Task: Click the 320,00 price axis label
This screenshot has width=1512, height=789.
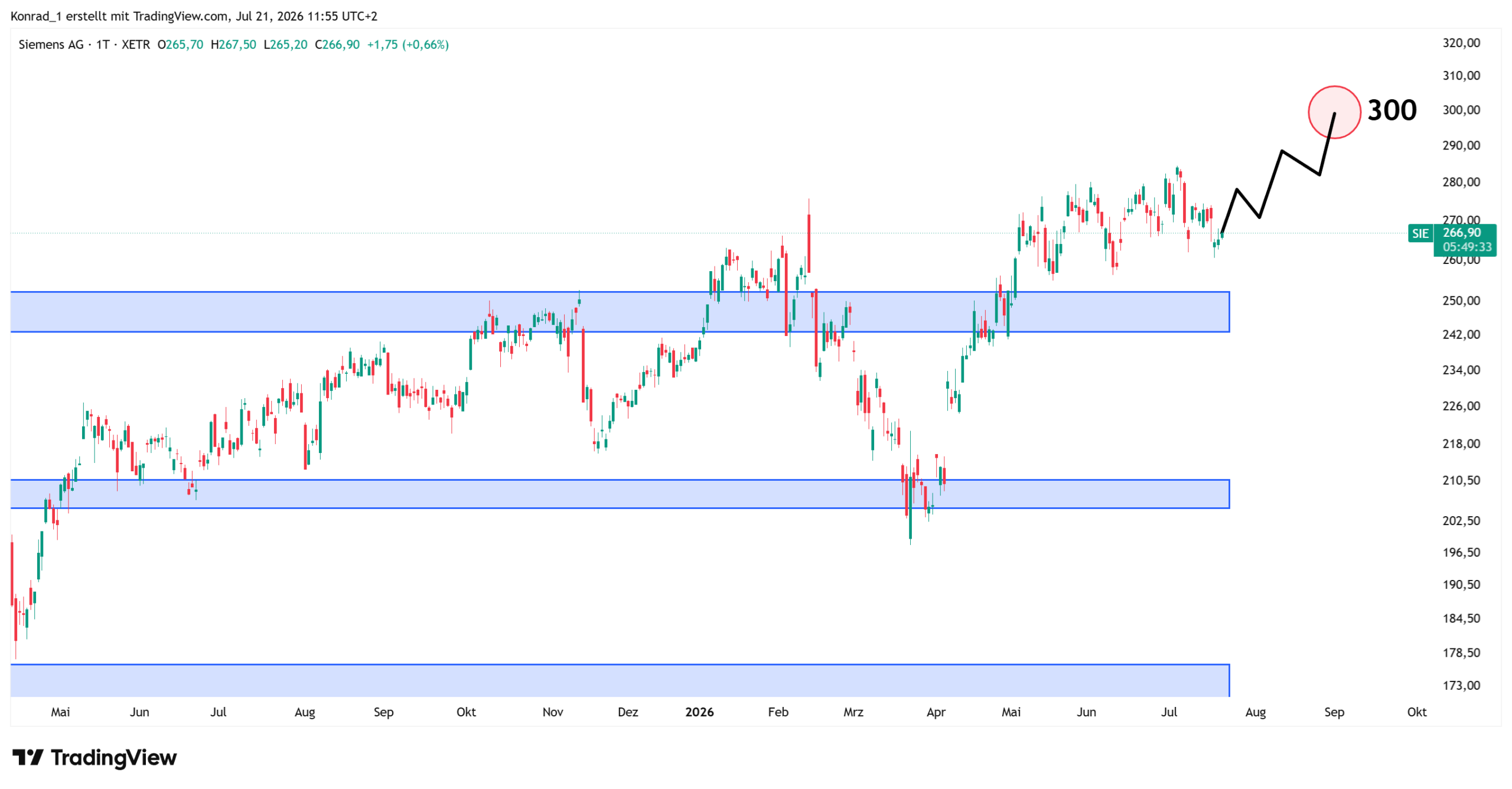Action: (x=1461, y=43)
